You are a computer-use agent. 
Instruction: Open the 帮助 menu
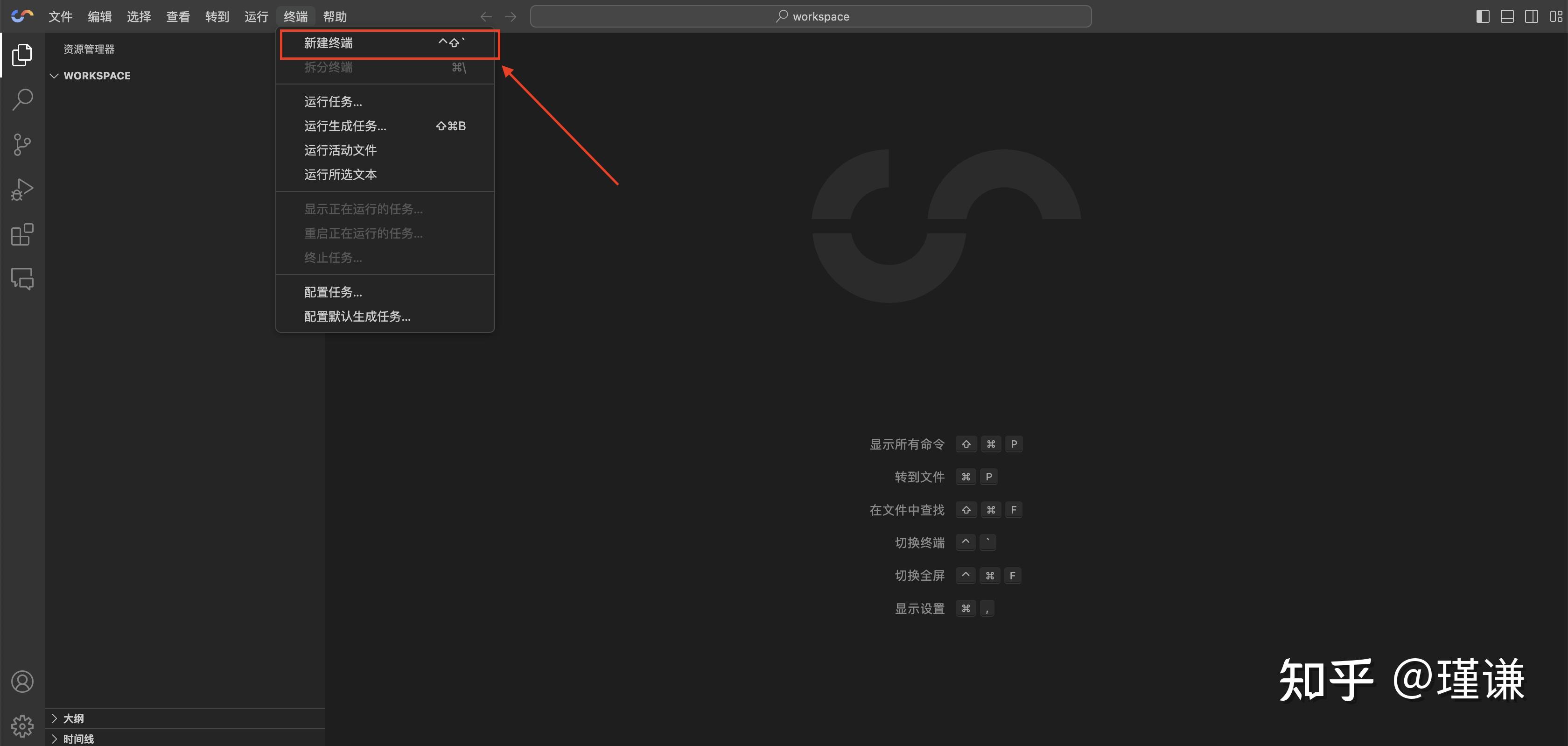[x=336, y=16]
